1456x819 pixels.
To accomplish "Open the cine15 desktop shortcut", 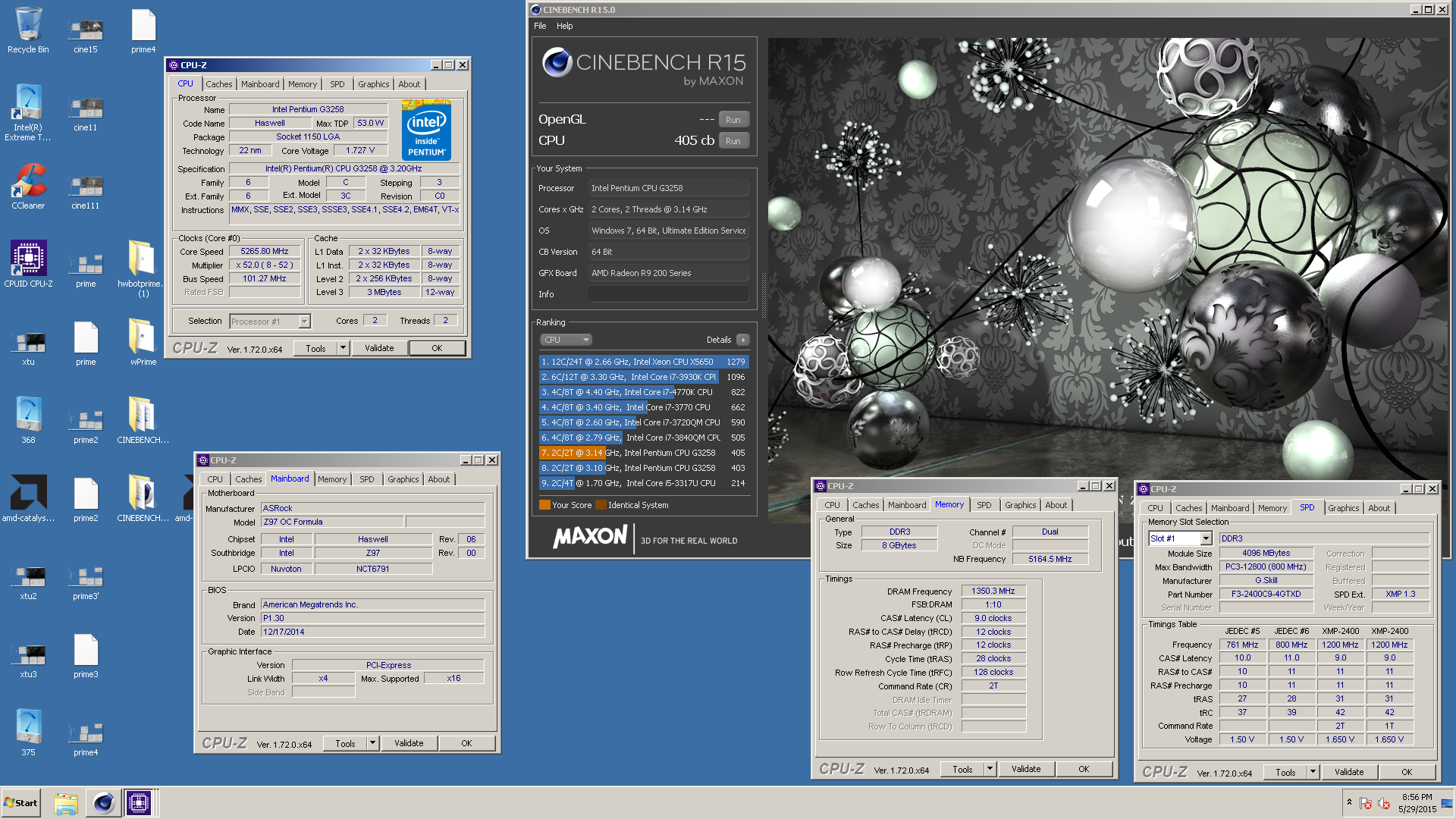I will pyautogui.click(x=86, y=34).
